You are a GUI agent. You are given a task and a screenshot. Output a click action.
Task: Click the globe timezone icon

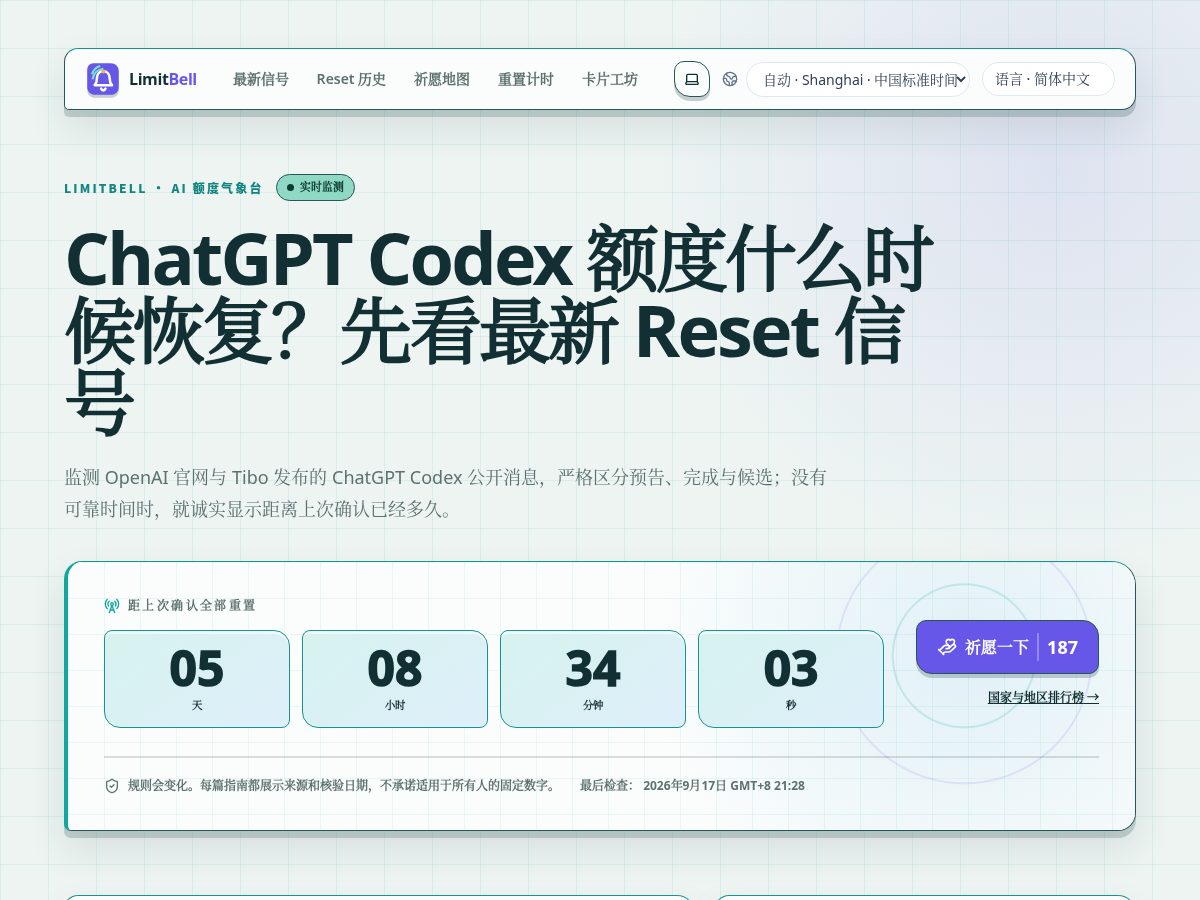[x=730, y=79]
